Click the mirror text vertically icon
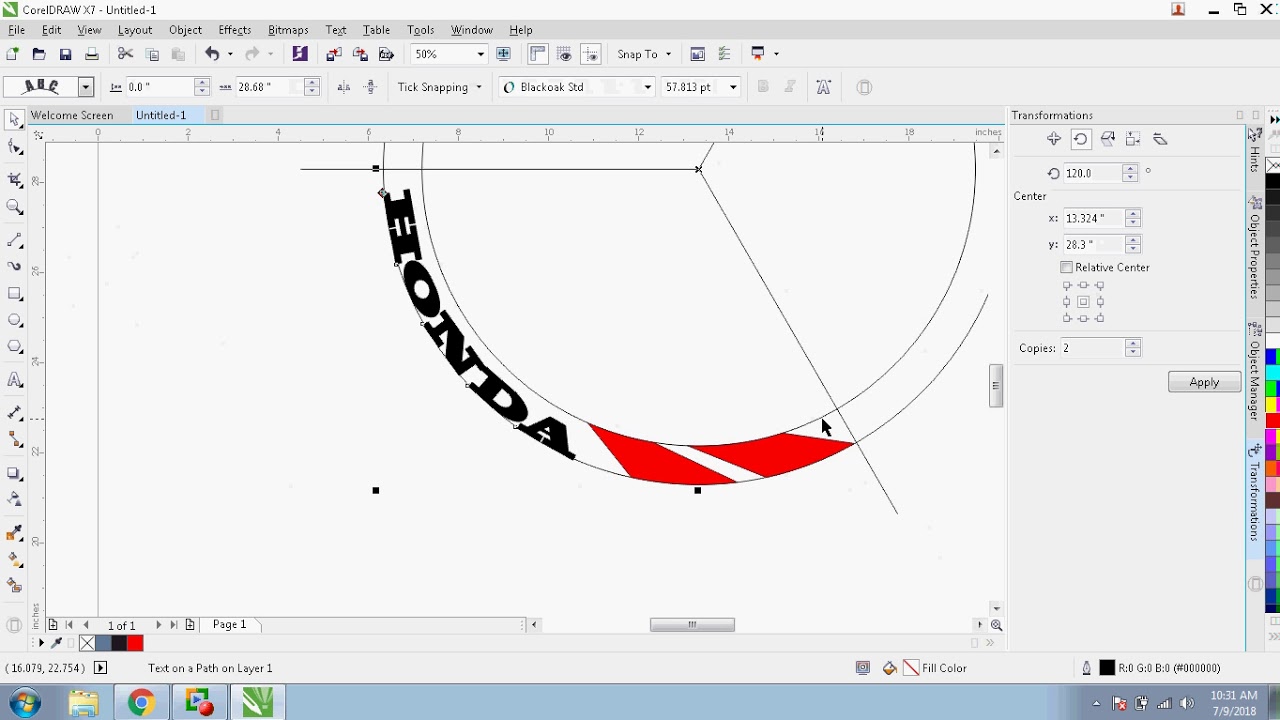Screen dimensions: 1280x720 (x=370, y=87)
